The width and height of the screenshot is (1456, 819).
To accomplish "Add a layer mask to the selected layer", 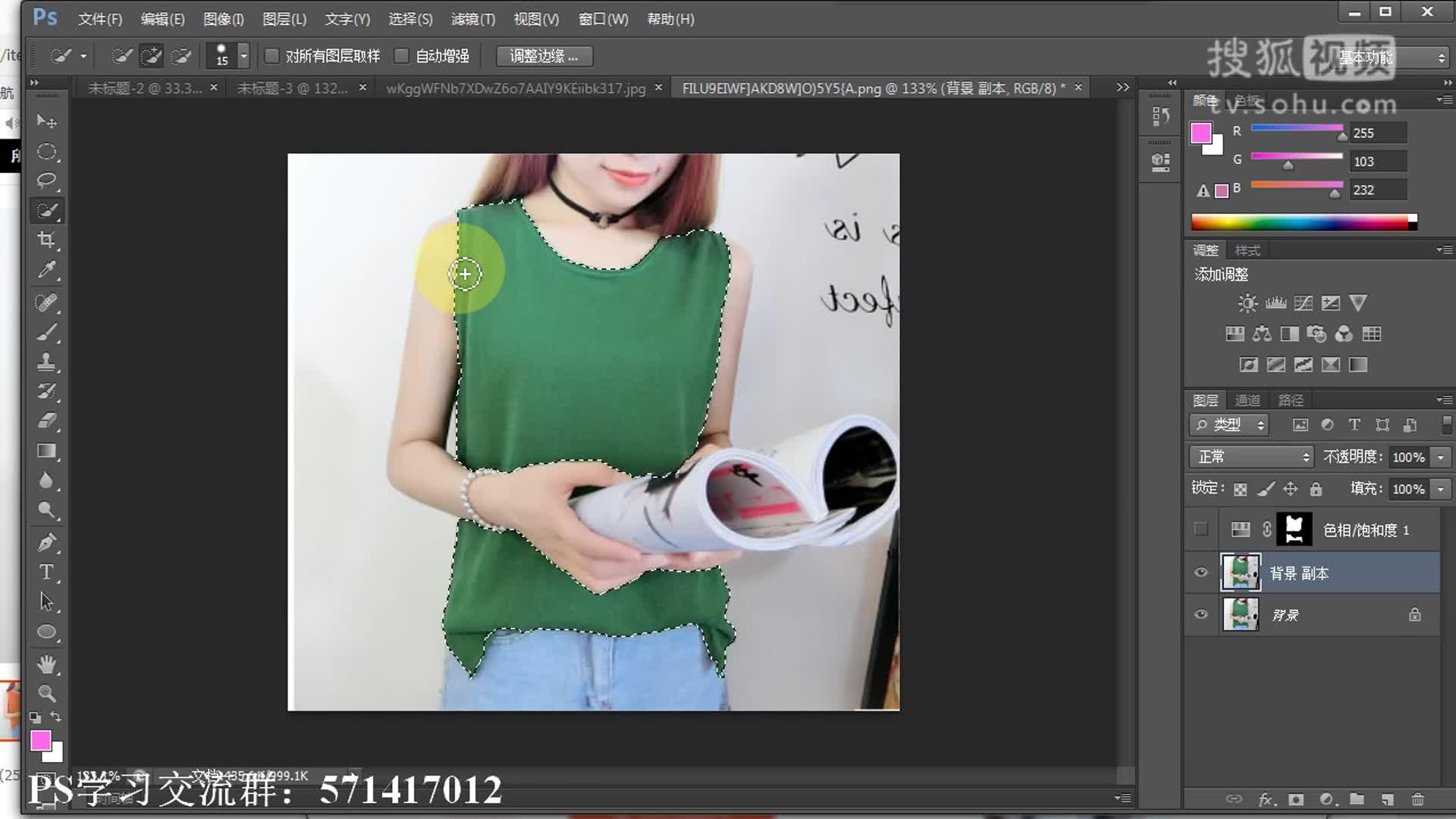I will [1295, 800].
